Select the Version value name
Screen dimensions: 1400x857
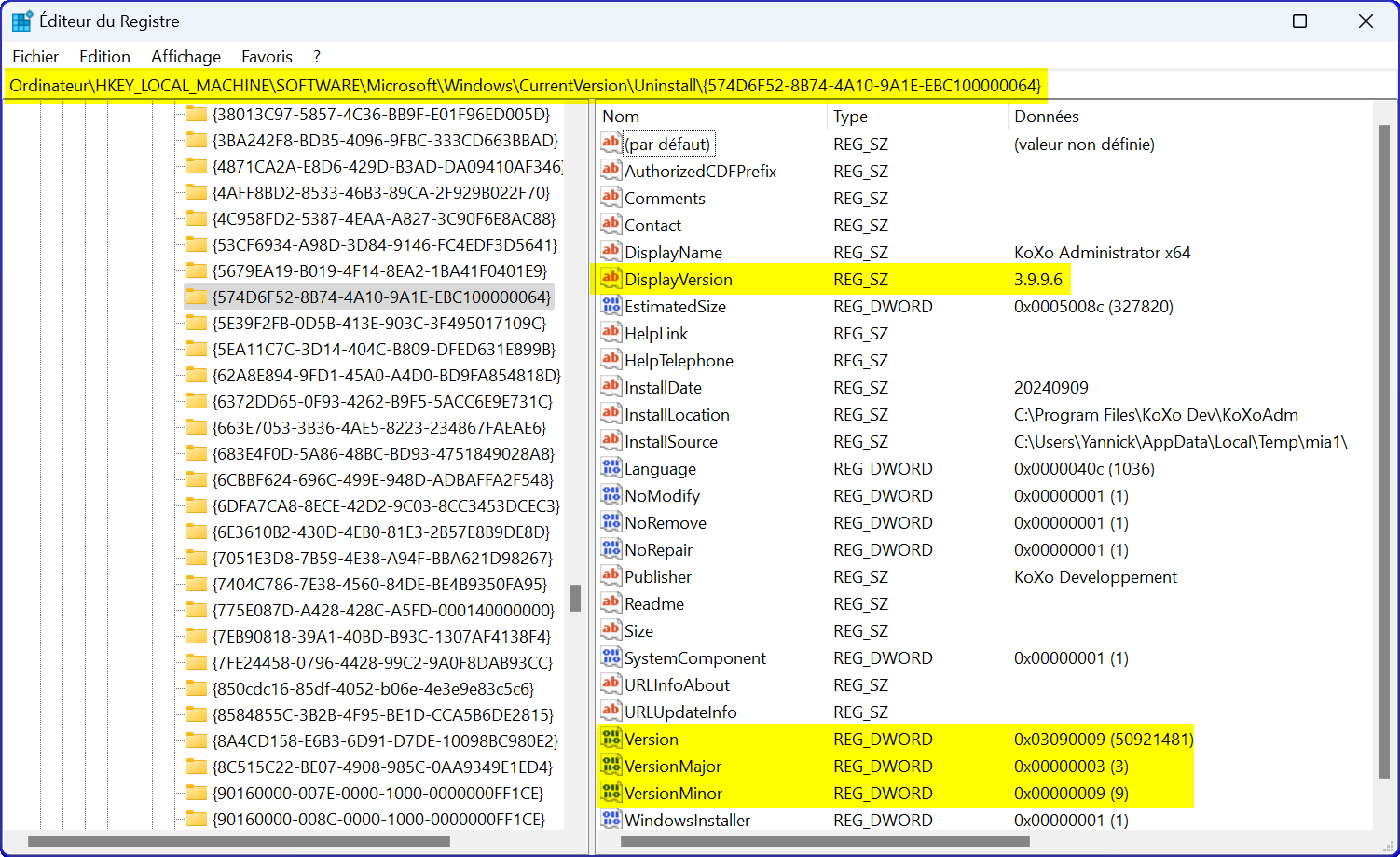click(x=652, y=739)
